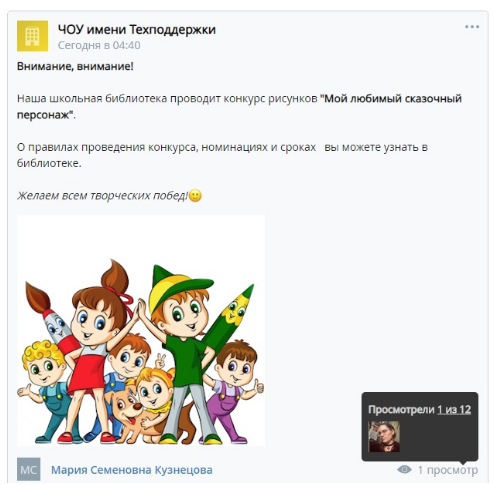494x485 pixels.
Task: Open the 1 из 12 viewers list
Action: [x=454, y=410]
